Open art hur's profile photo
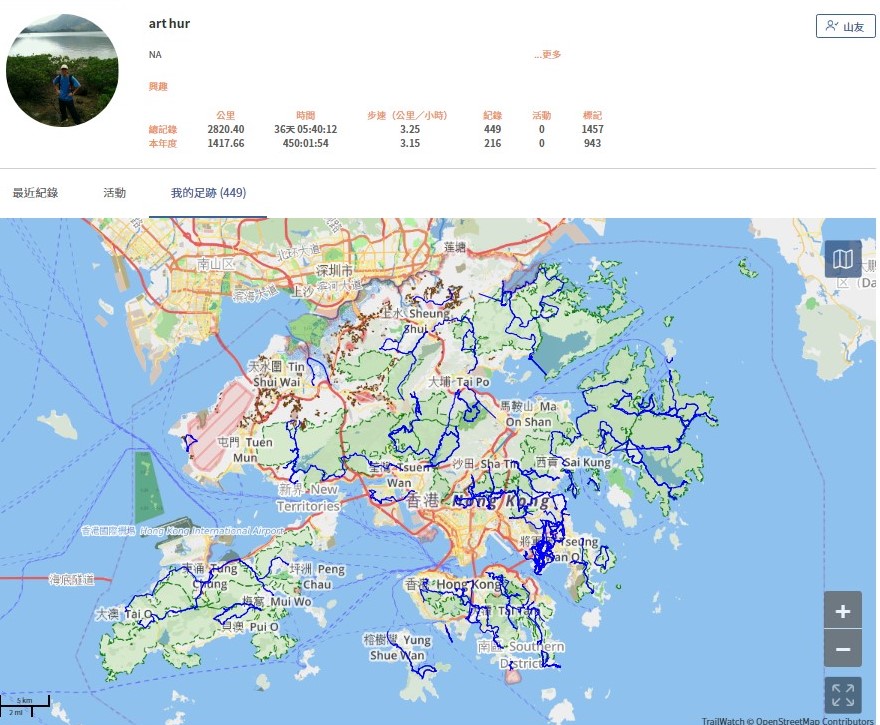This screenshot has width=880, height=725. click(x=62, y=70)
